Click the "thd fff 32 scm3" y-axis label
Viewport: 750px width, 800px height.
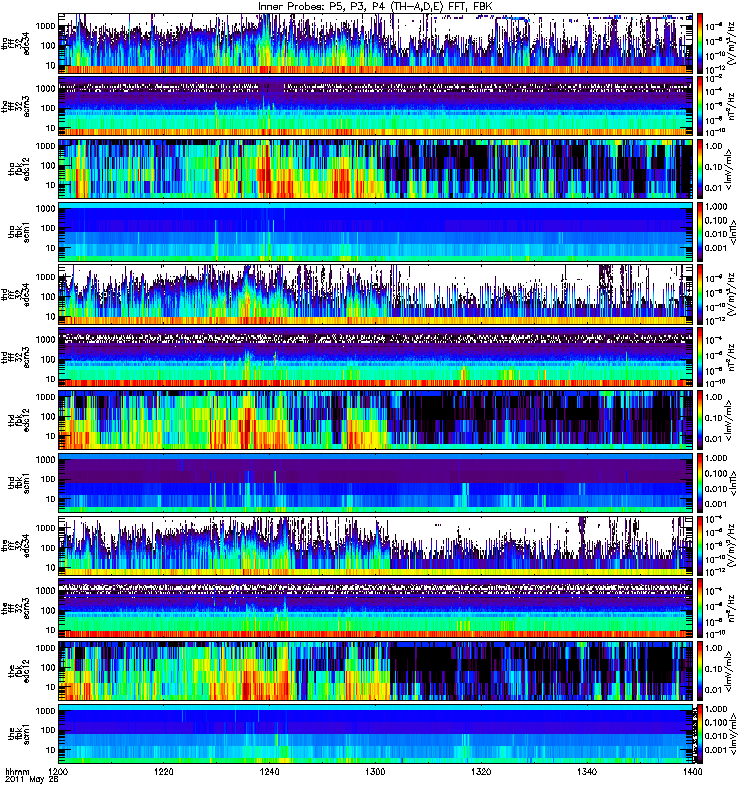point(16,357)
